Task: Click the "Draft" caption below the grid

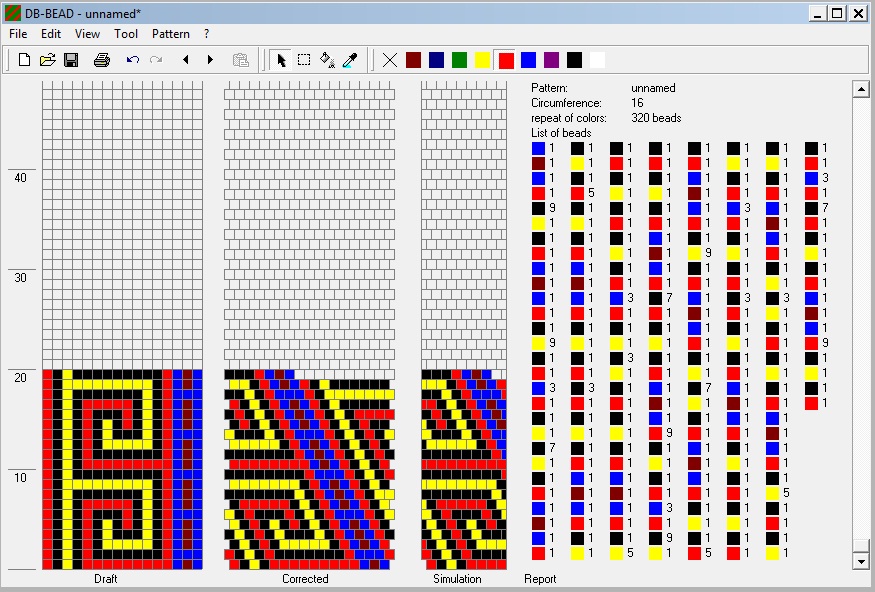Action: (105, 579)
